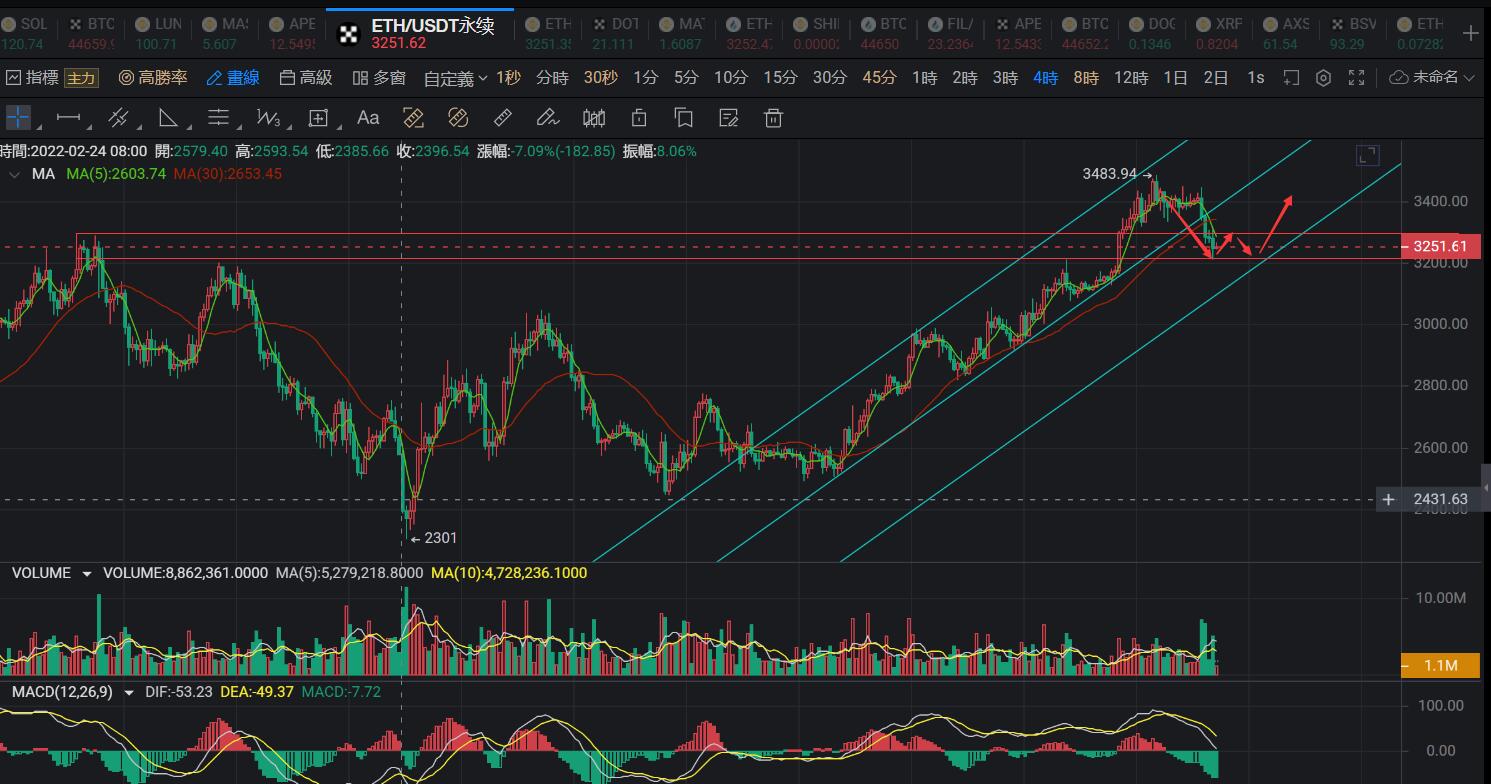Toggle the 畫線 drawing mode

(233, 78)
